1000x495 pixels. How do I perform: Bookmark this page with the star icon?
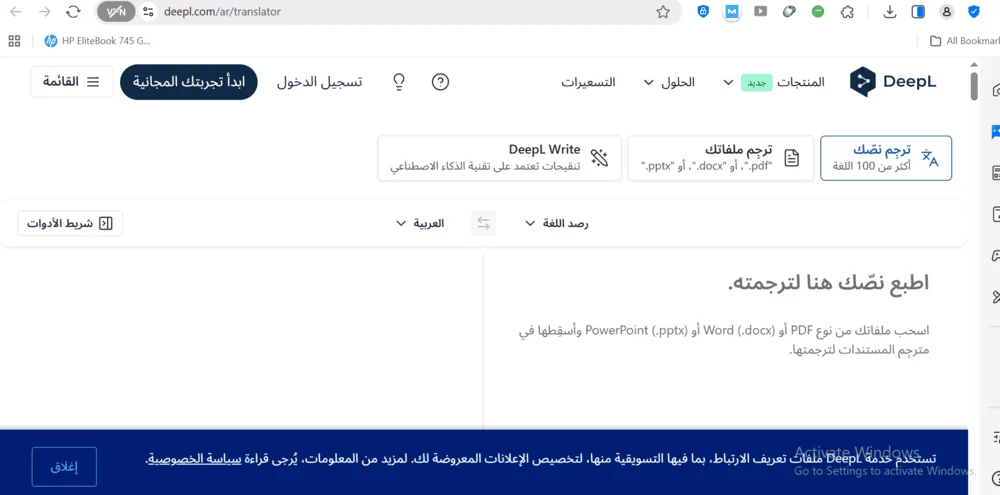tap(663, 11)
